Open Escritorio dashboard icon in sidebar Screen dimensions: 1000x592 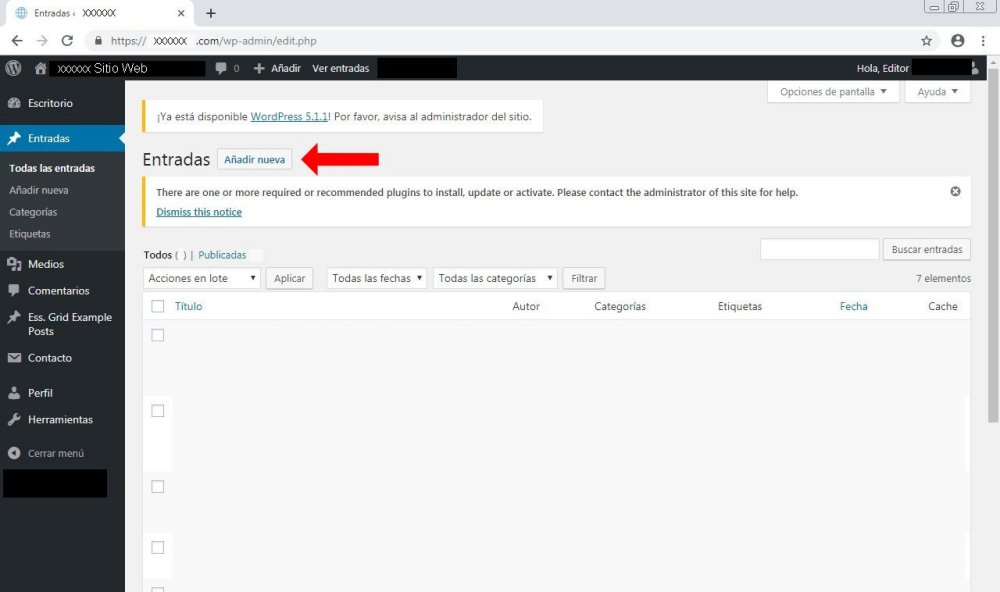(x=14, y=103)
